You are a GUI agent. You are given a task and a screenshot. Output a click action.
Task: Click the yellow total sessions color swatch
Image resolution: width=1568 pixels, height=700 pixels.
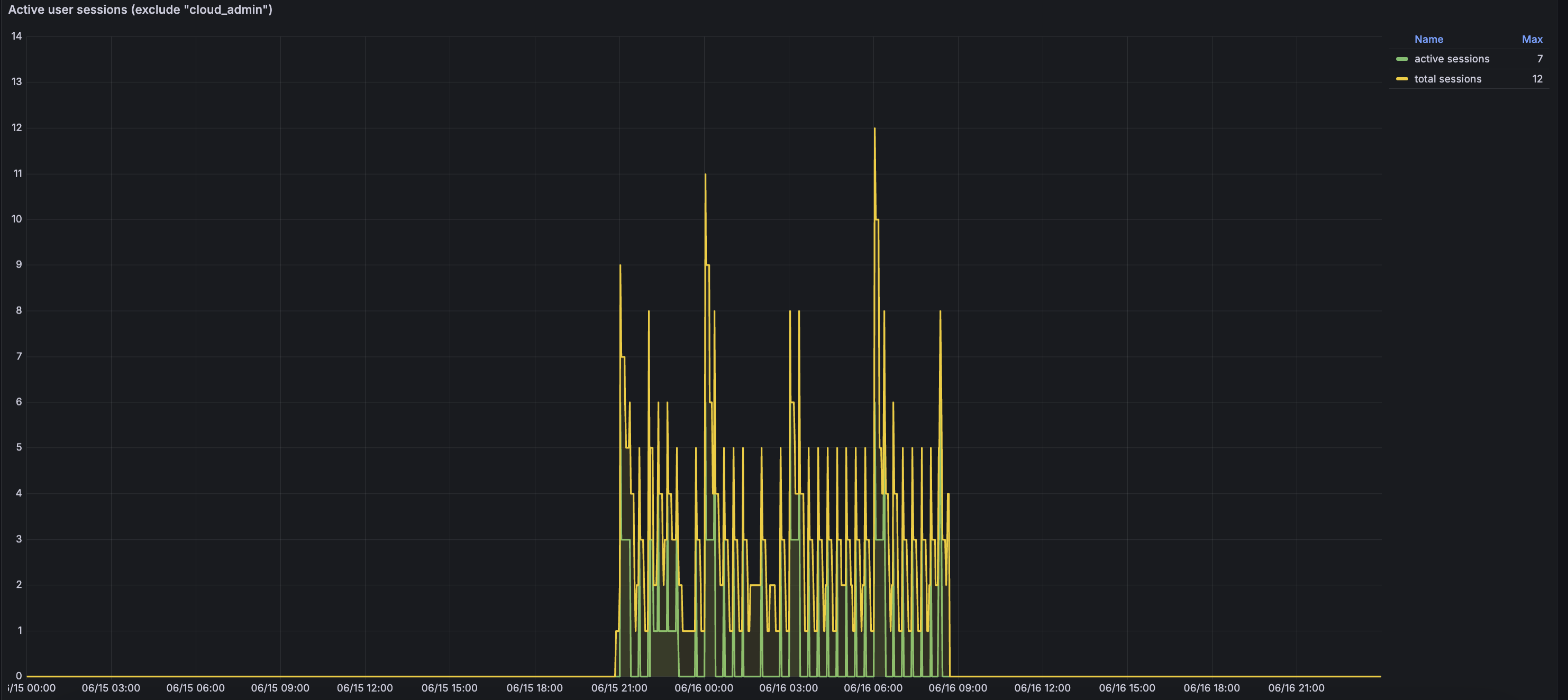pyautogui.click(x=1402, y=79)
